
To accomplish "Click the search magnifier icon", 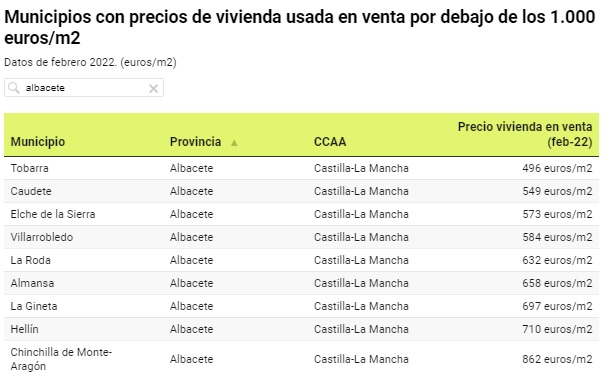I will coord(14,88).
